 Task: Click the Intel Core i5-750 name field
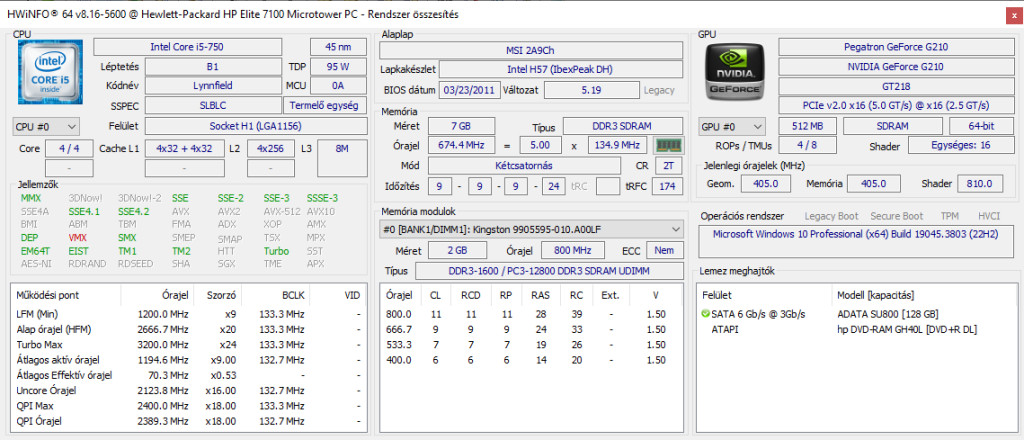click(x=188, y=47)
